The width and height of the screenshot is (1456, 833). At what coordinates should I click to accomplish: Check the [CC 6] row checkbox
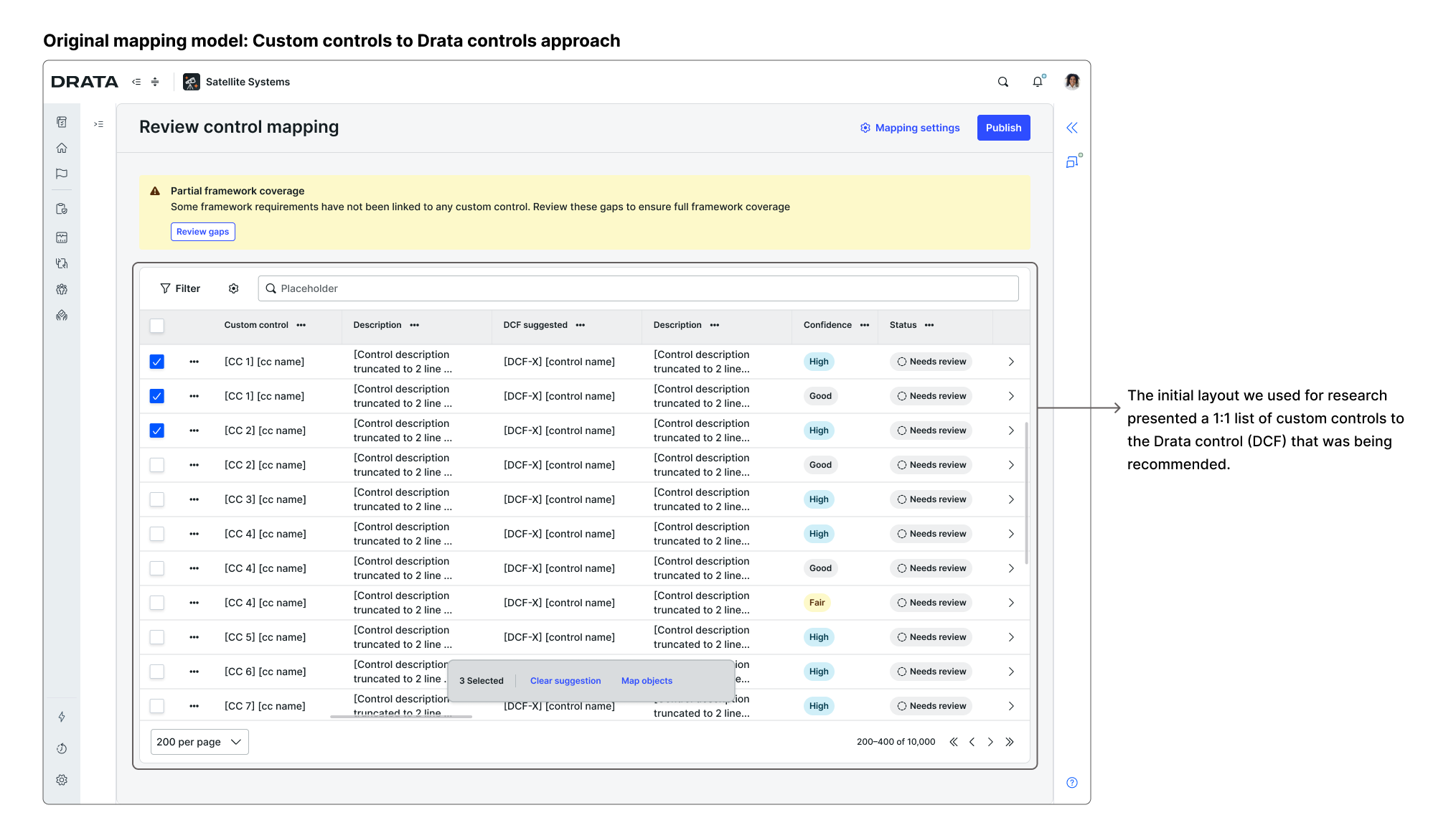[x=157, y=672]
